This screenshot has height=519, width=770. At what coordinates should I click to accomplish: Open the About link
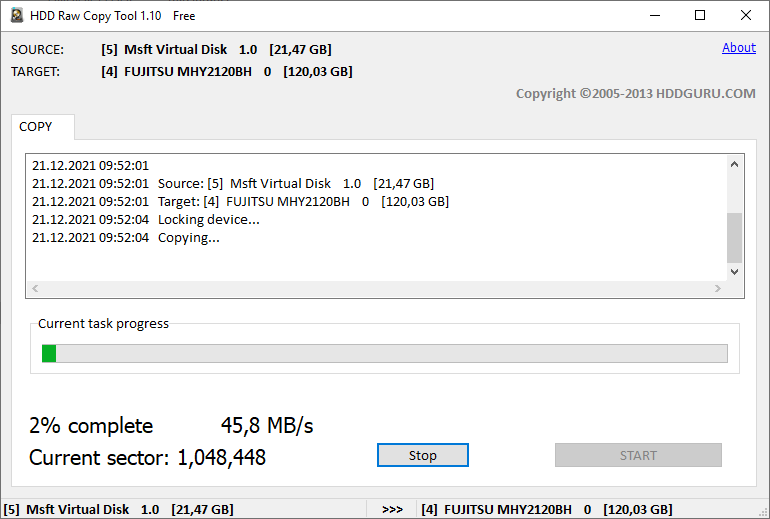739,47
